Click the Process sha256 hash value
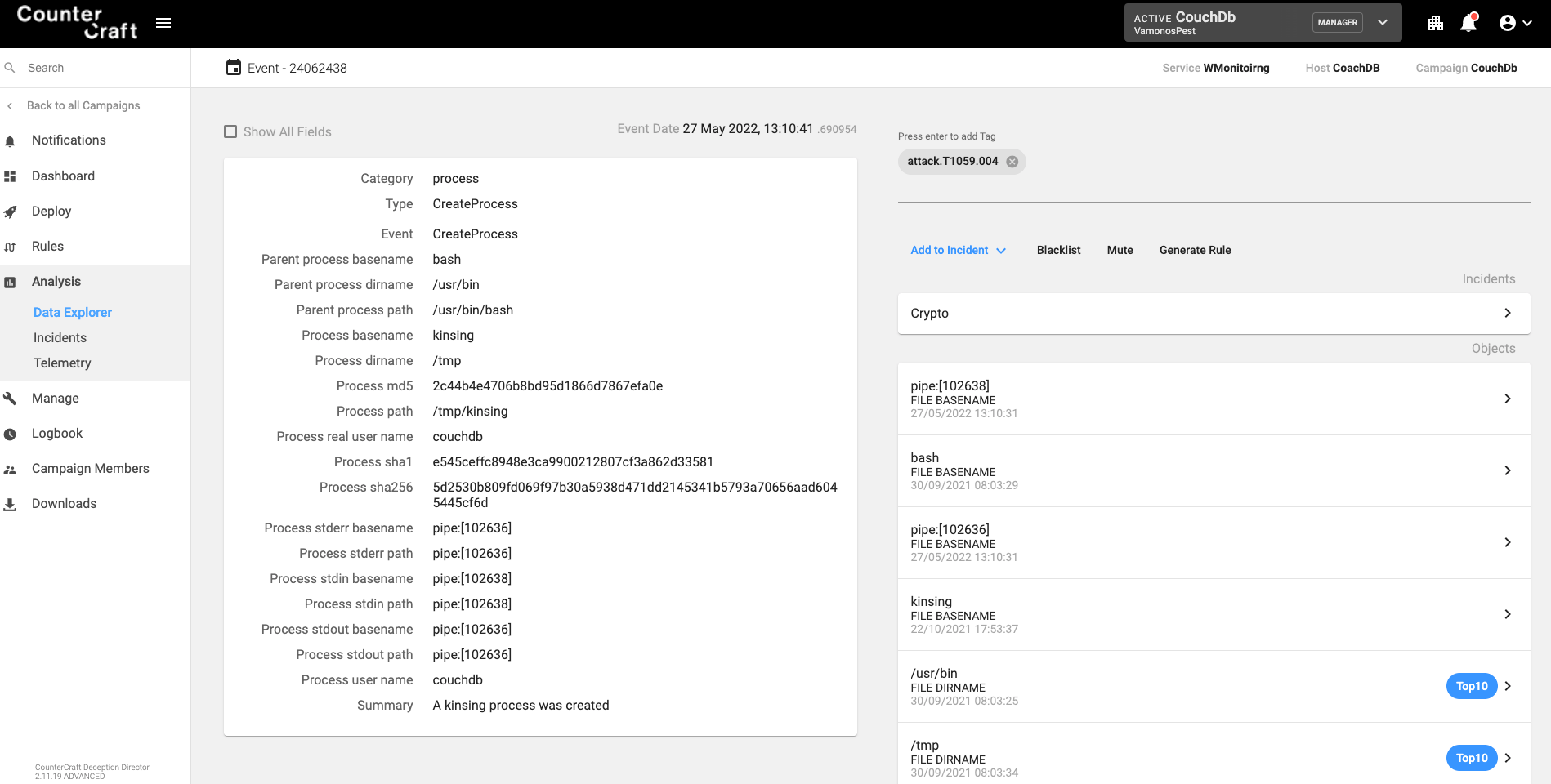 (x=635, y=495)
